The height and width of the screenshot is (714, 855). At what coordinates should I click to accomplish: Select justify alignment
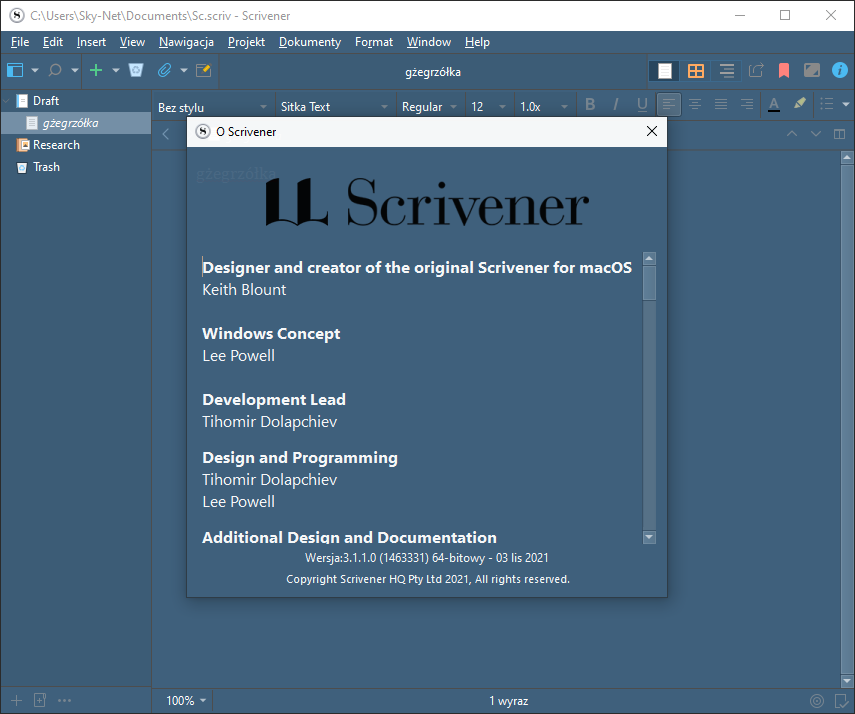click(721, 104)
